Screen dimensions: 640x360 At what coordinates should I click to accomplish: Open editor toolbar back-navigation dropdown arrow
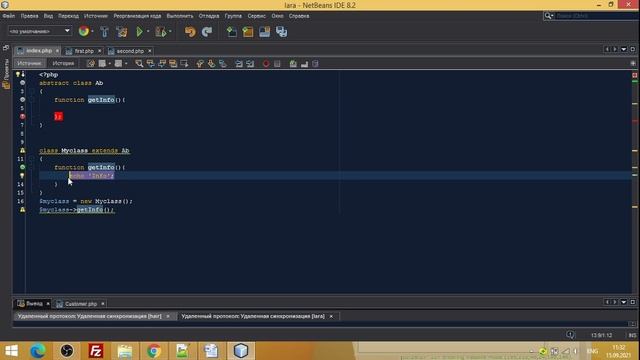click(110, 64)
